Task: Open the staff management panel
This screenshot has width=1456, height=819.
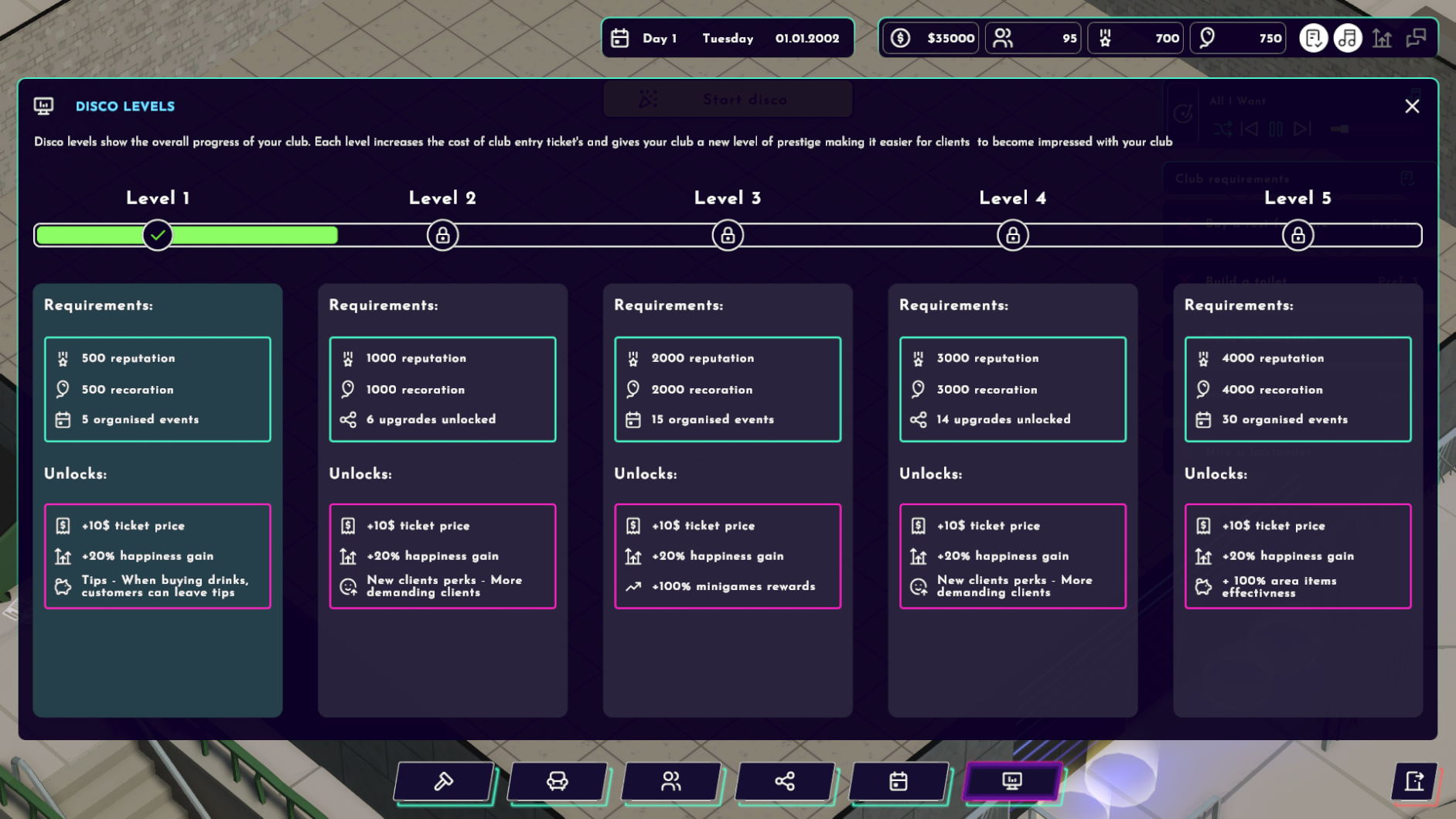Action: [670, 781]
